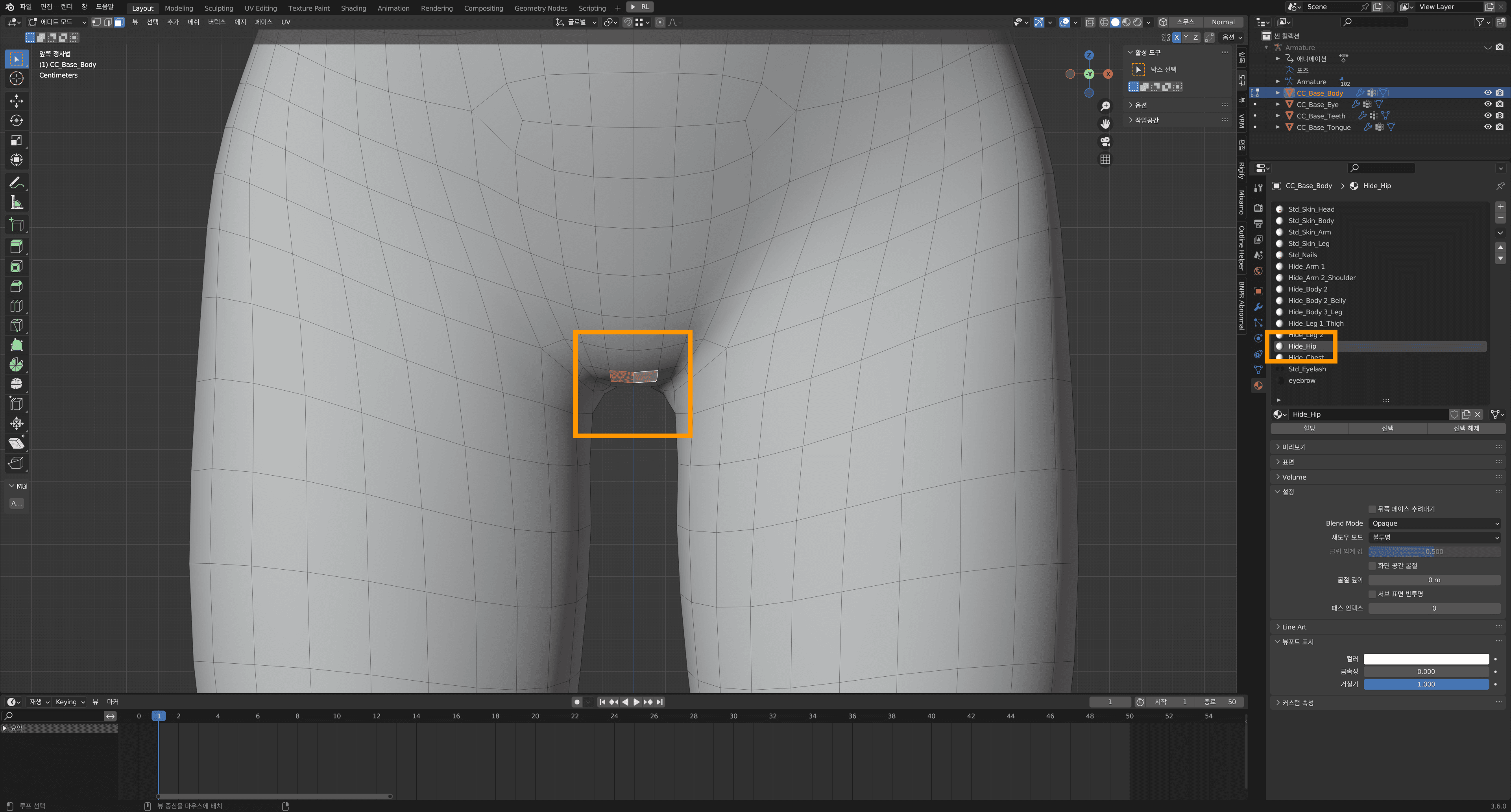Open the Modifier properties wrench tab
1511x812 pixels.
point(1258,306)
